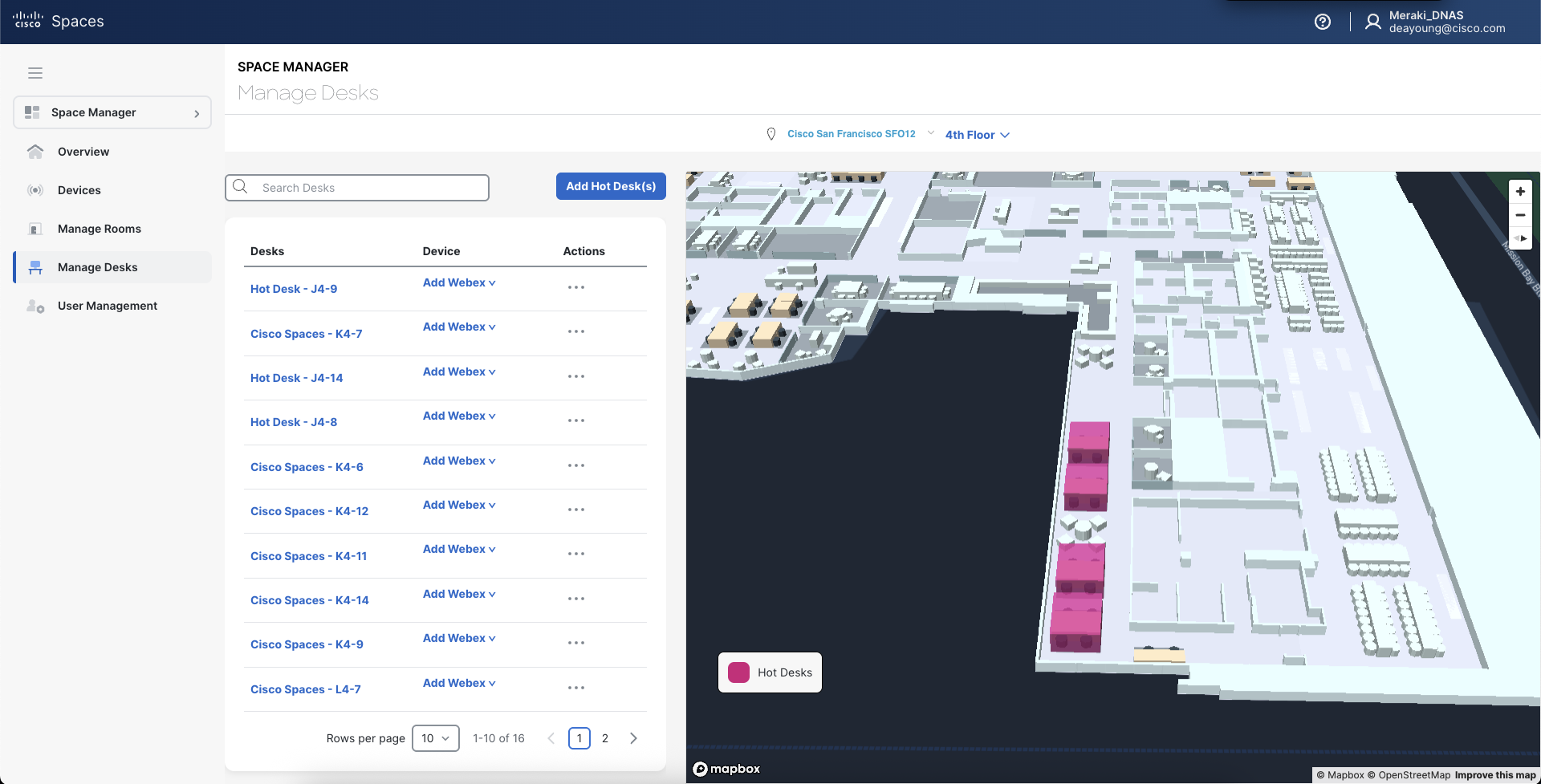Click the map zoom-in control
1541x784 pixels.
tap(1520, 191)
